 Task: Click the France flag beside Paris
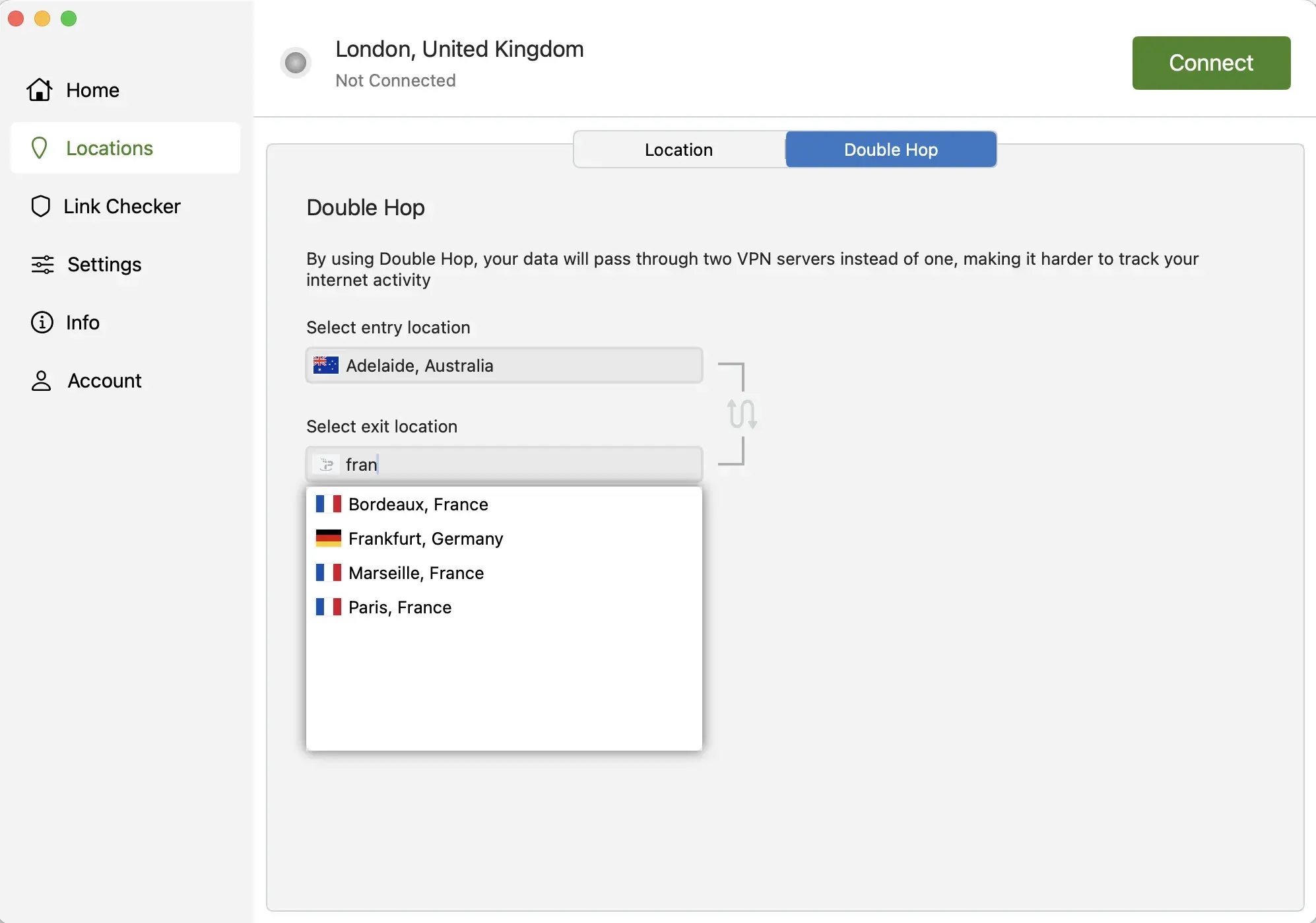tap(328, 607)
